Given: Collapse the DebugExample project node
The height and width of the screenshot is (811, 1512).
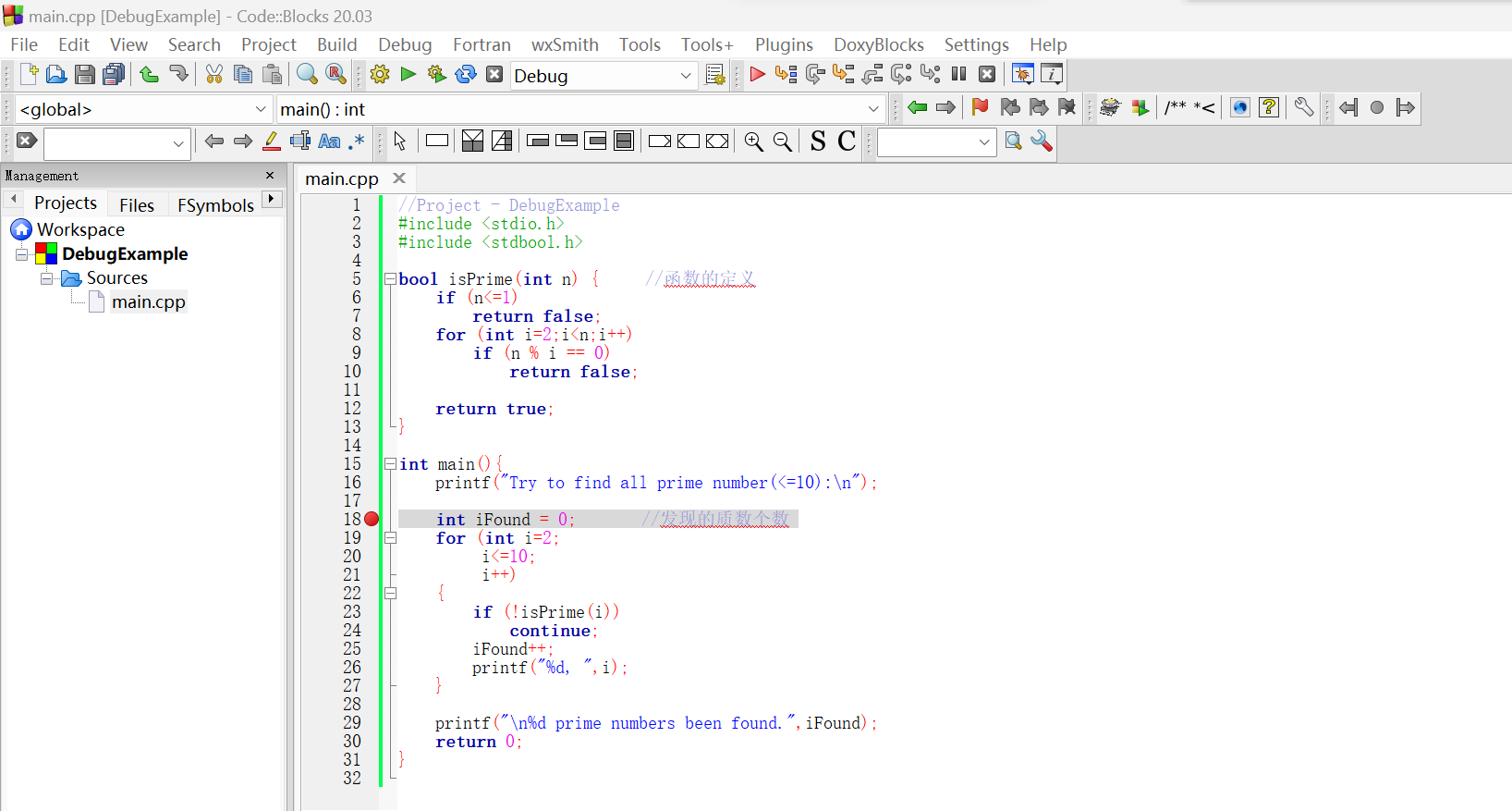Looking at the screenshot, I should pos(22,254).
